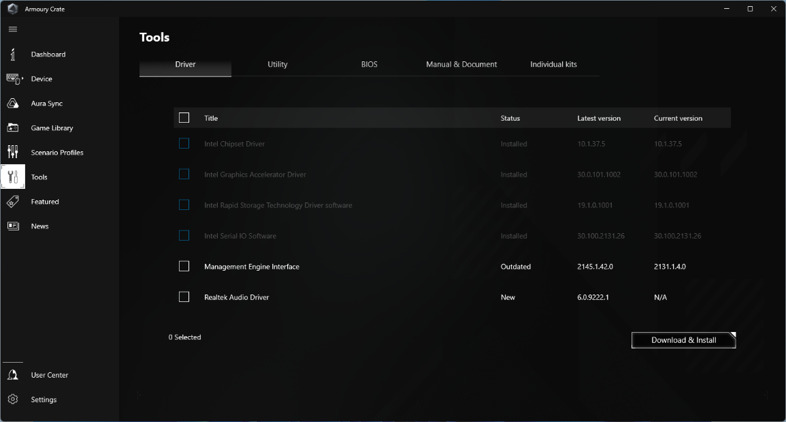The image size is (786, 422).
Task: Open Scenario Profiles label in sidebar
Action: 57,152
